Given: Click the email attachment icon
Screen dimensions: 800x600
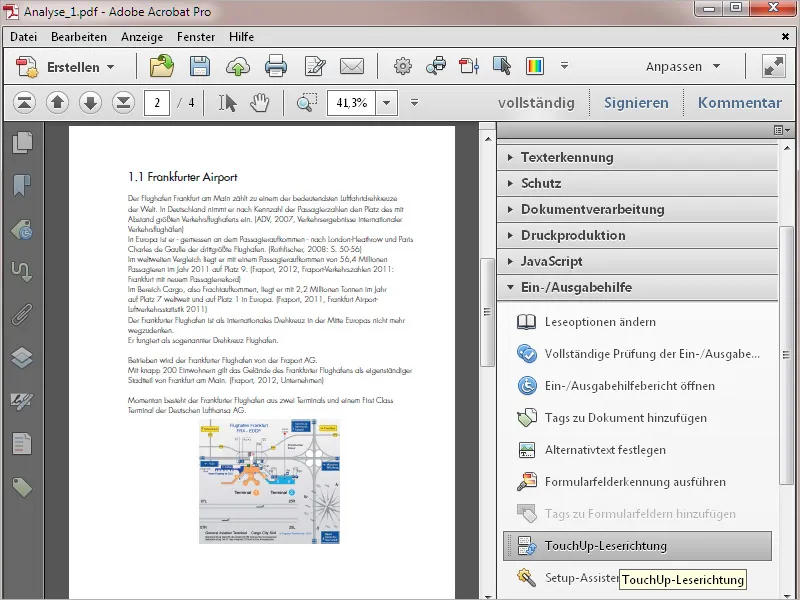Looking at the screenshot, I should 352,66.
